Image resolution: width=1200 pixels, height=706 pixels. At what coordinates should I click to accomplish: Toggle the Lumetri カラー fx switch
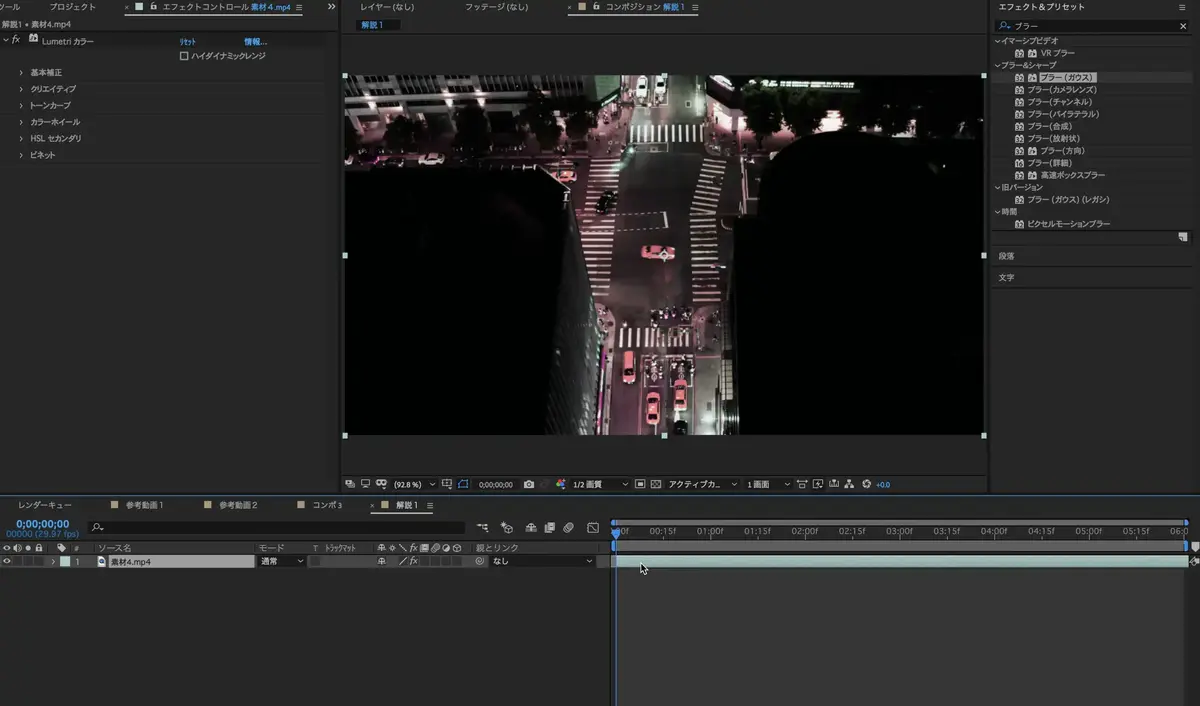(16, 40)
